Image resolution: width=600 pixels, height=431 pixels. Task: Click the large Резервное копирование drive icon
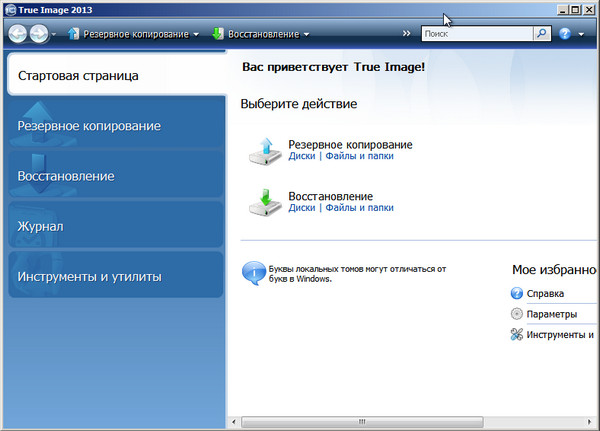pyautogui.click(x=265, y=152)
